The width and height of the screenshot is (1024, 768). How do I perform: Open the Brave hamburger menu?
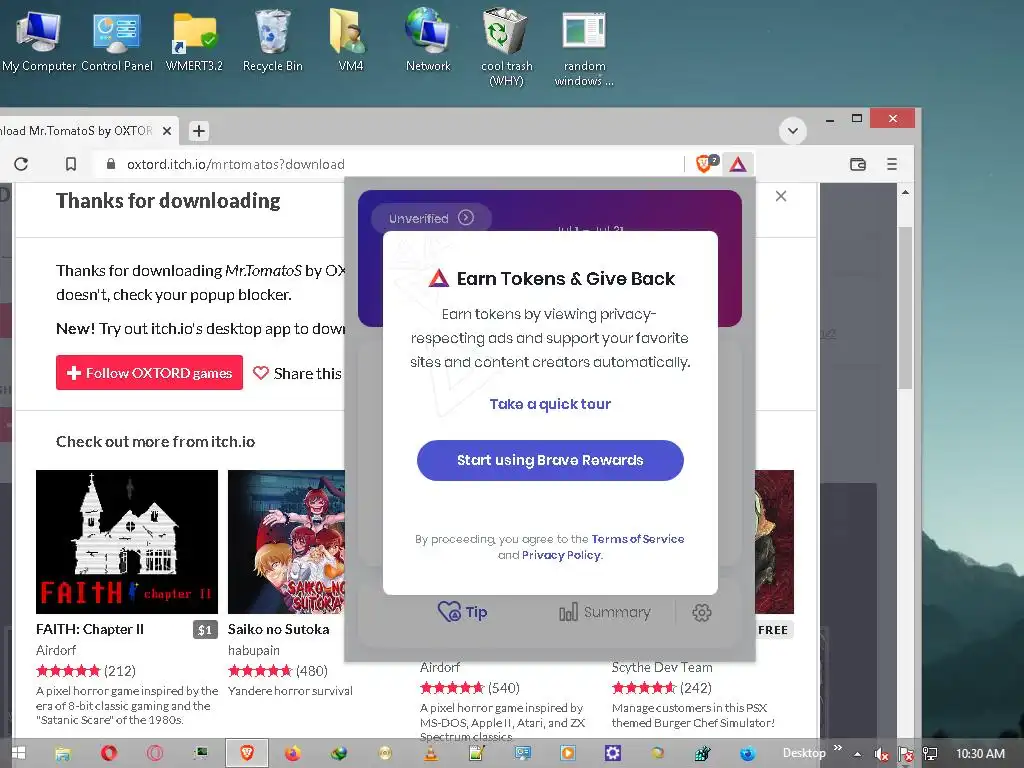[x=891, y=164]
